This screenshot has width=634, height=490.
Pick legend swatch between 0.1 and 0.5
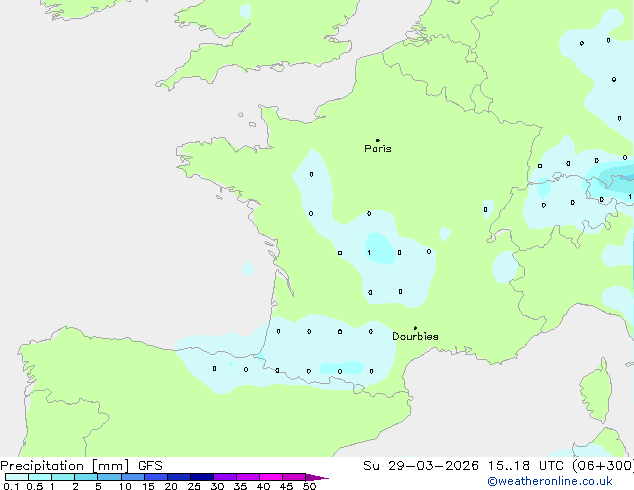[17, 477]
